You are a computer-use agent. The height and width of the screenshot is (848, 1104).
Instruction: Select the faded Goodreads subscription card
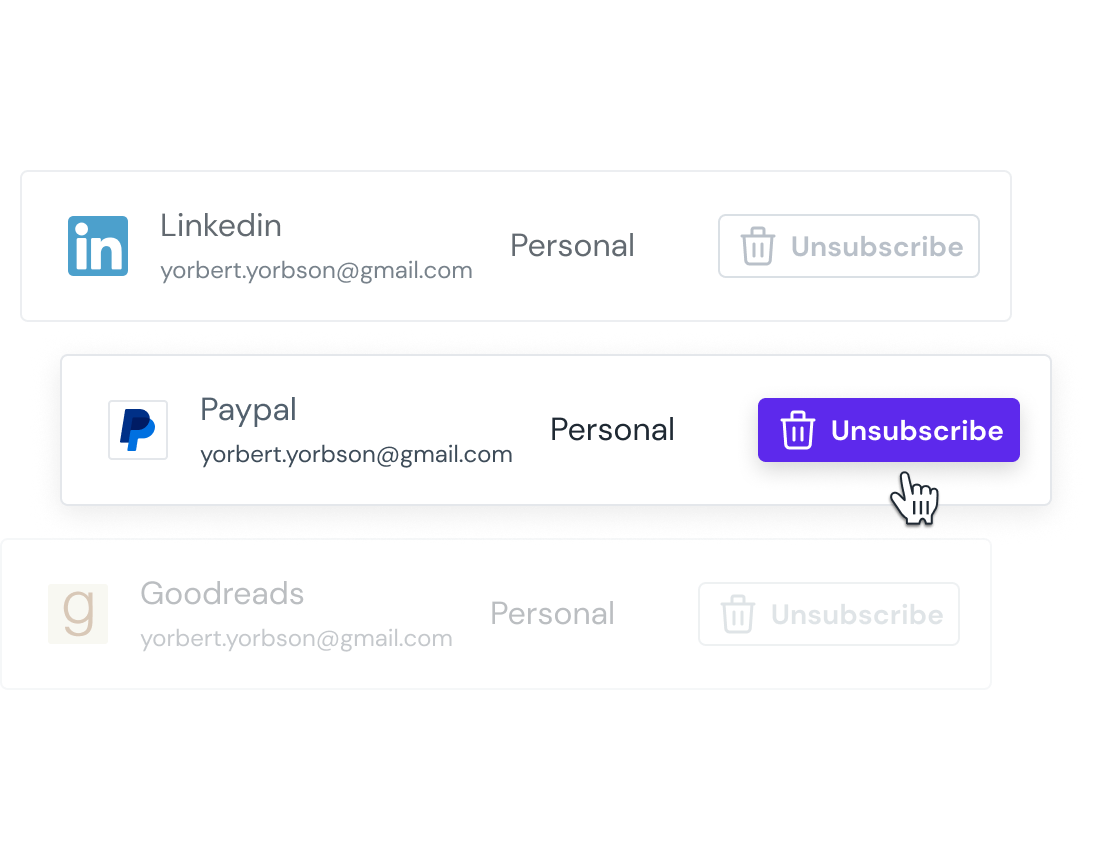coord(496,614)
